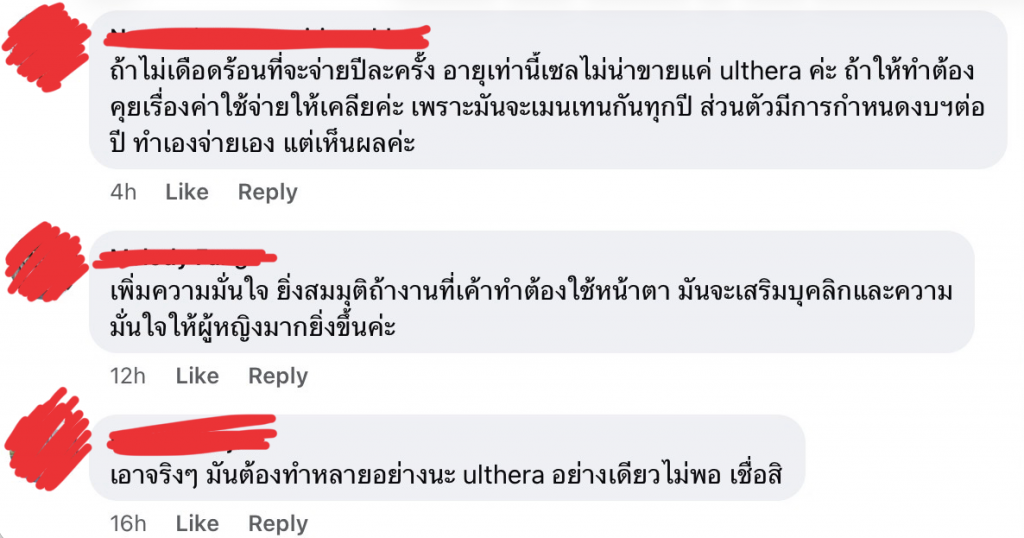Select the comment bubble starting with เอาจริงๆ

pos(447,458)
